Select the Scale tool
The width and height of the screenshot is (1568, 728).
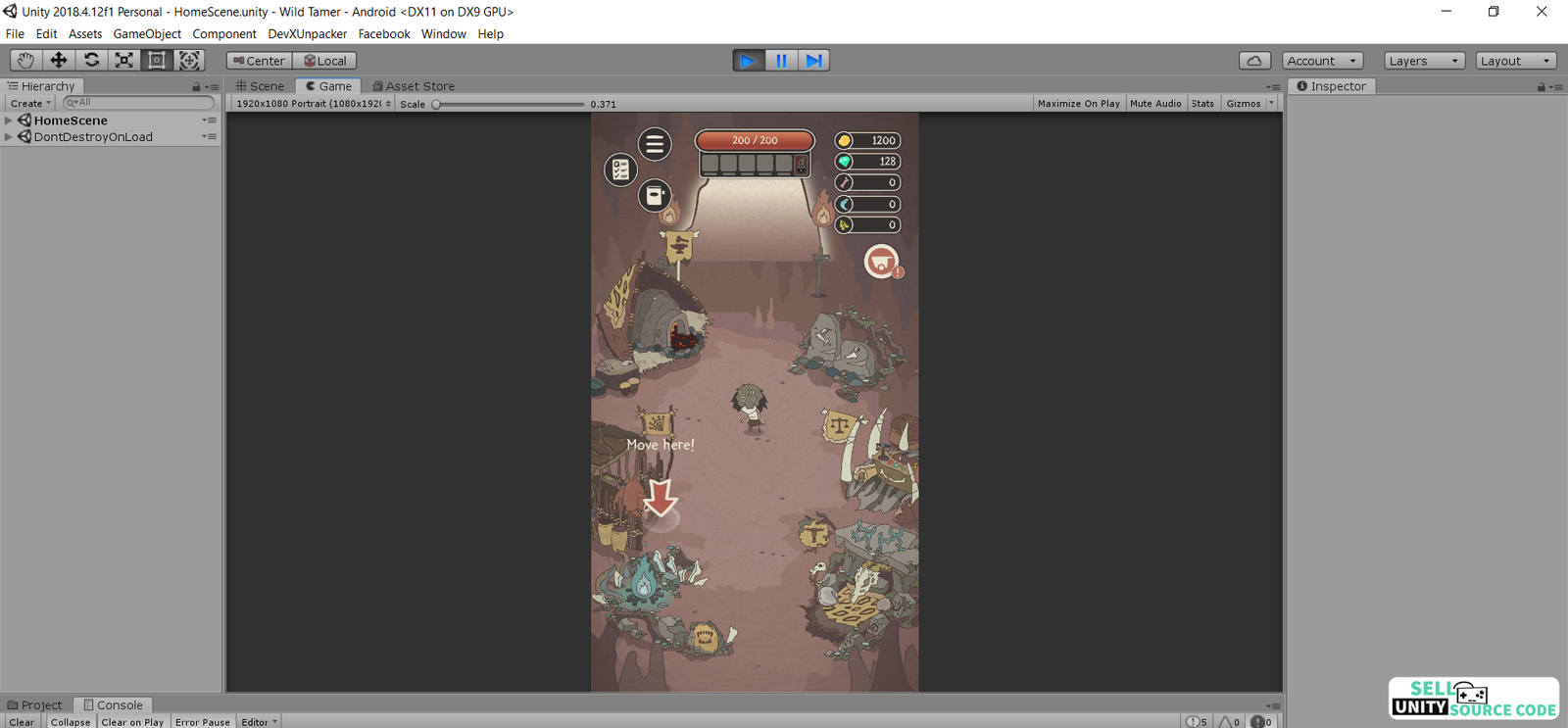(123, 60)
